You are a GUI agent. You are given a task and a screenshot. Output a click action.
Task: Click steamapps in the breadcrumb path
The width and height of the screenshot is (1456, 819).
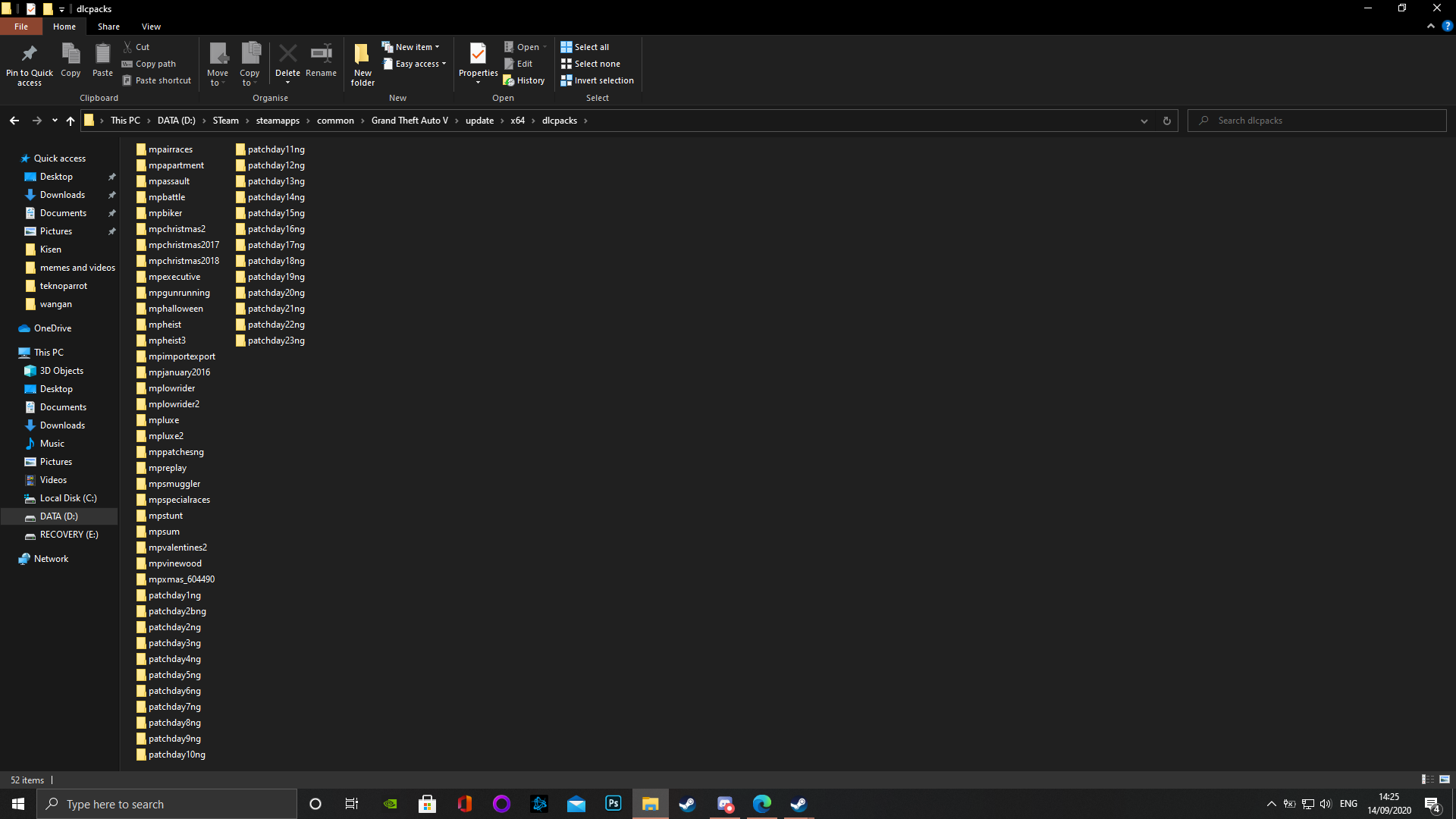coord(278,121)
